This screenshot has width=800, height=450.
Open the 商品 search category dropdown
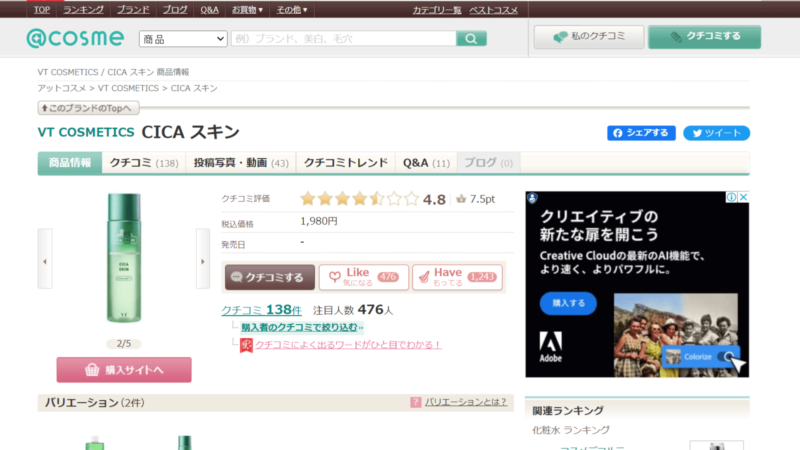(x=183, y=39)
